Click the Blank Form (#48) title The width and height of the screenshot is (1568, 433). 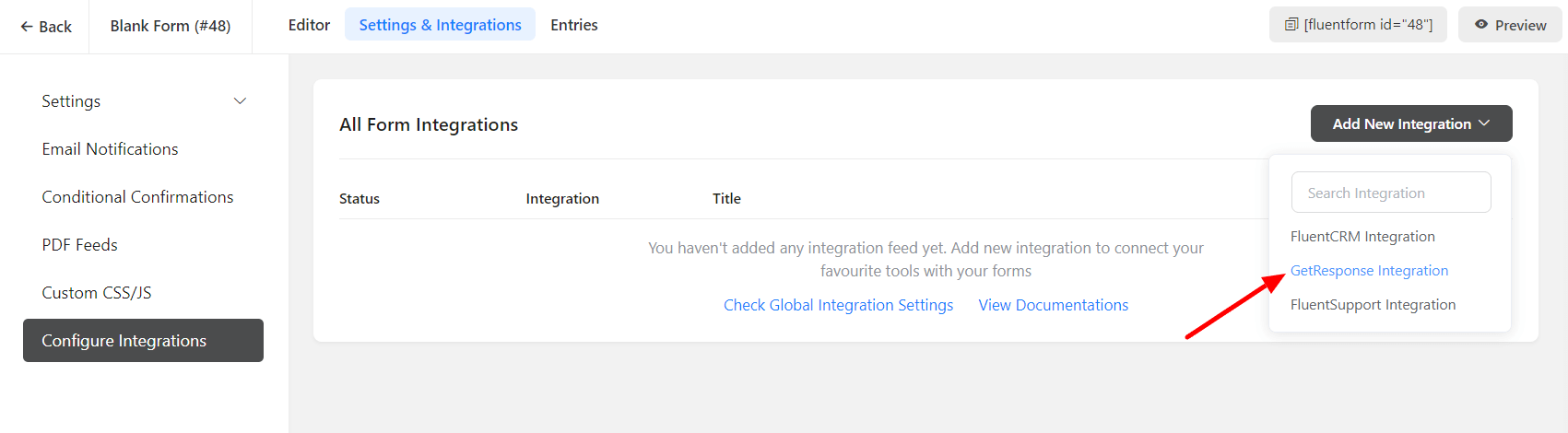pos(171,26)
